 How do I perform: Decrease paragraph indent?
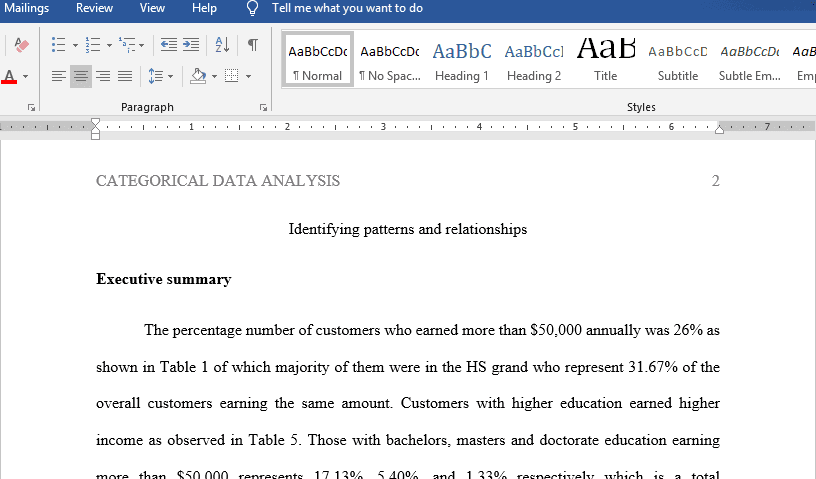click(169, 45)
